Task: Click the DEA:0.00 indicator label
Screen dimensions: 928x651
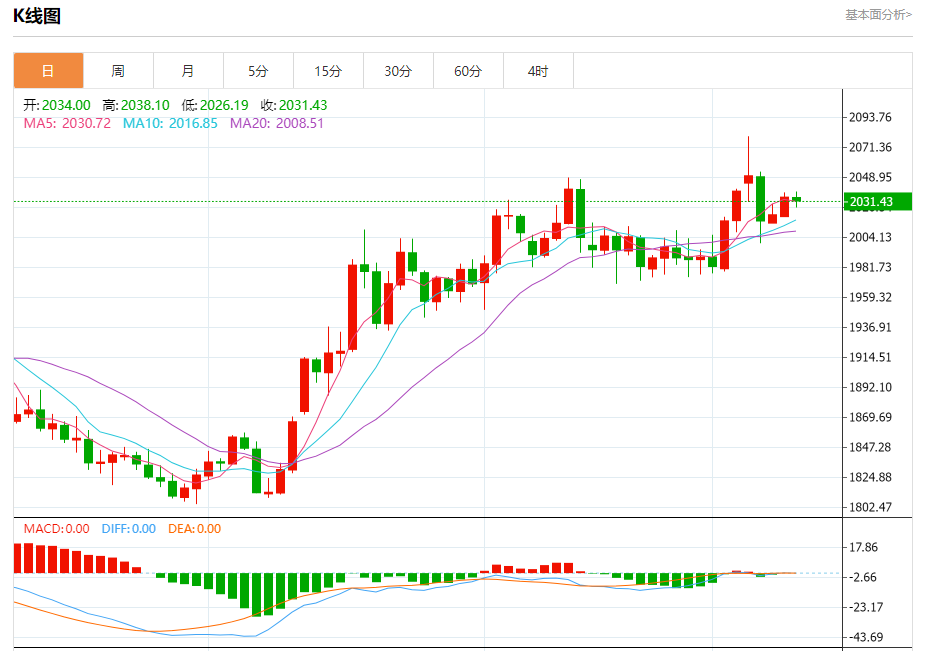Action: (194, 528)
